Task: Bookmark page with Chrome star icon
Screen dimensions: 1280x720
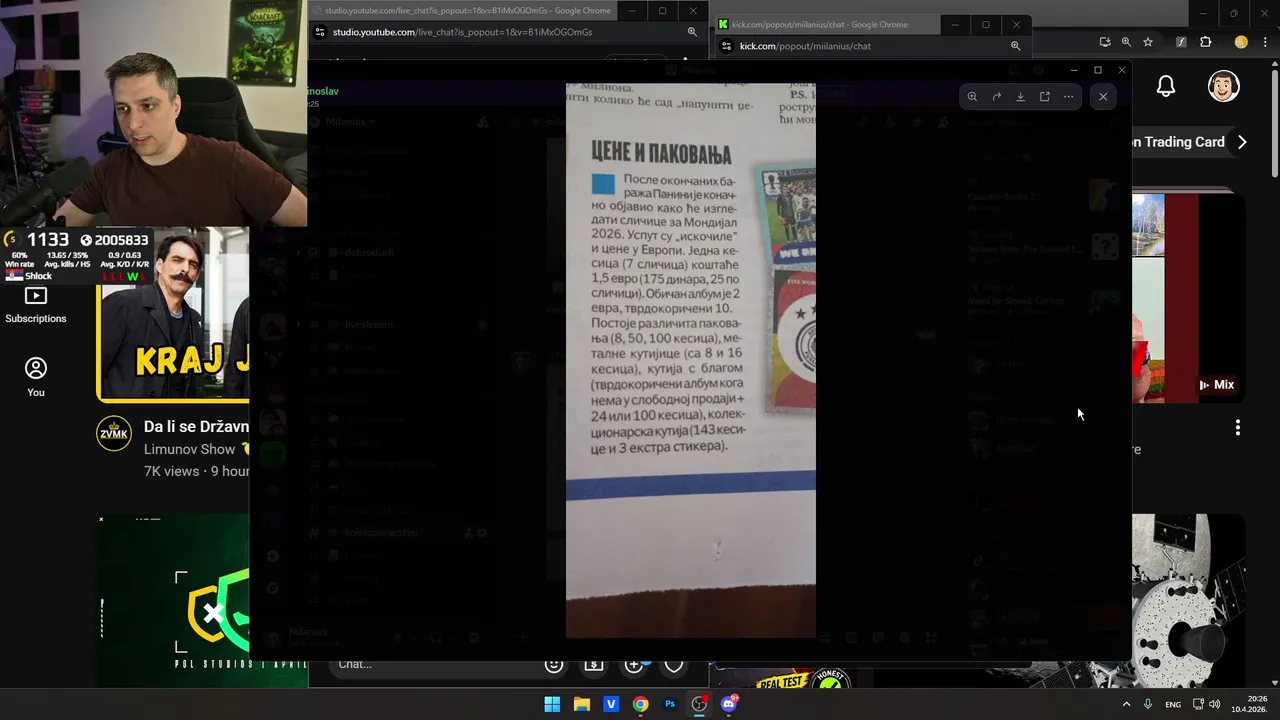Action: point(1148,42)
